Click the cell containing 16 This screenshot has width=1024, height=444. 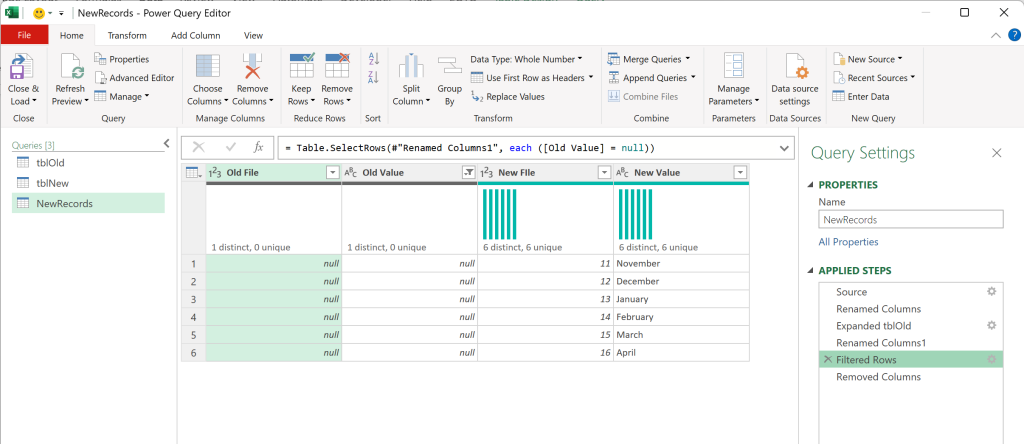click(x=545, y=353)
